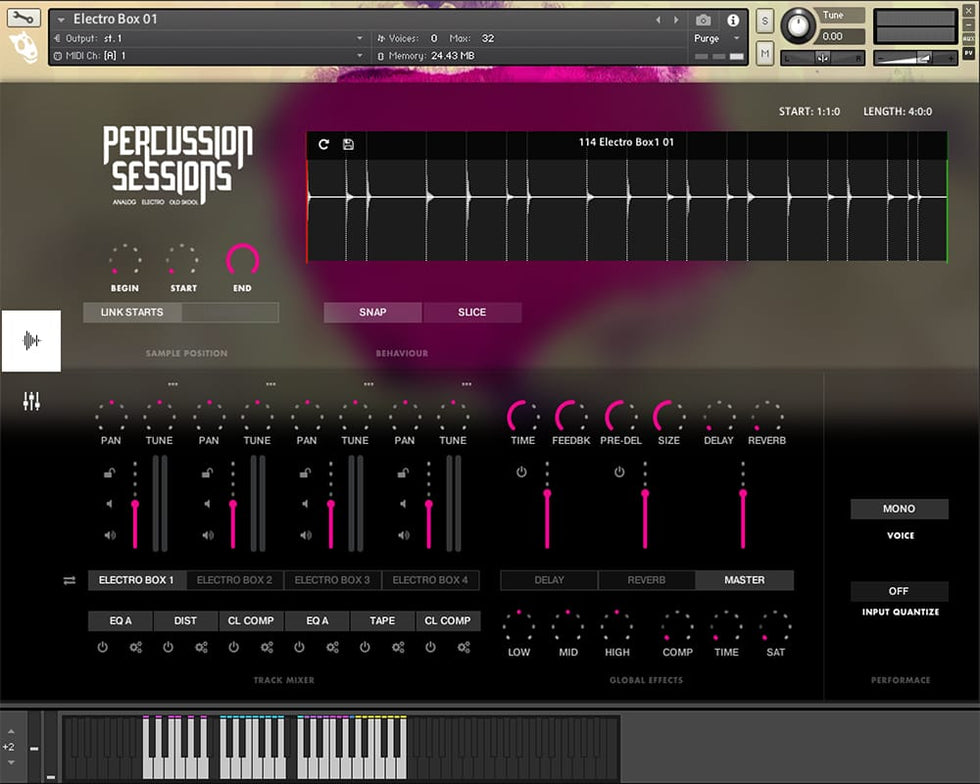
Task: Reload the loop with the refresh icon
Action: [324, 144]
